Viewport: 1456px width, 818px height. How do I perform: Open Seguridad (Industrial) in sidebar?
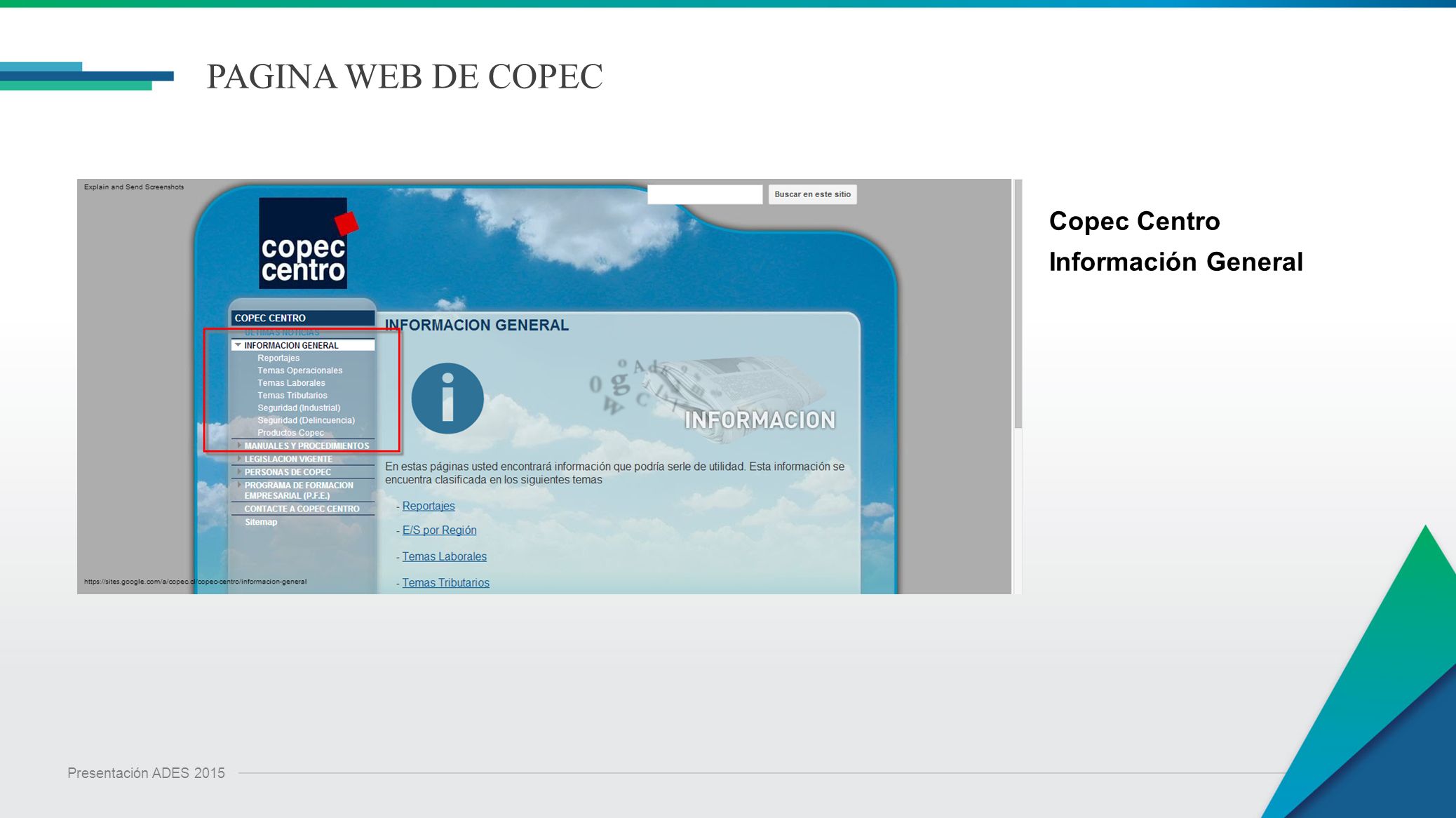coord(299,408)
